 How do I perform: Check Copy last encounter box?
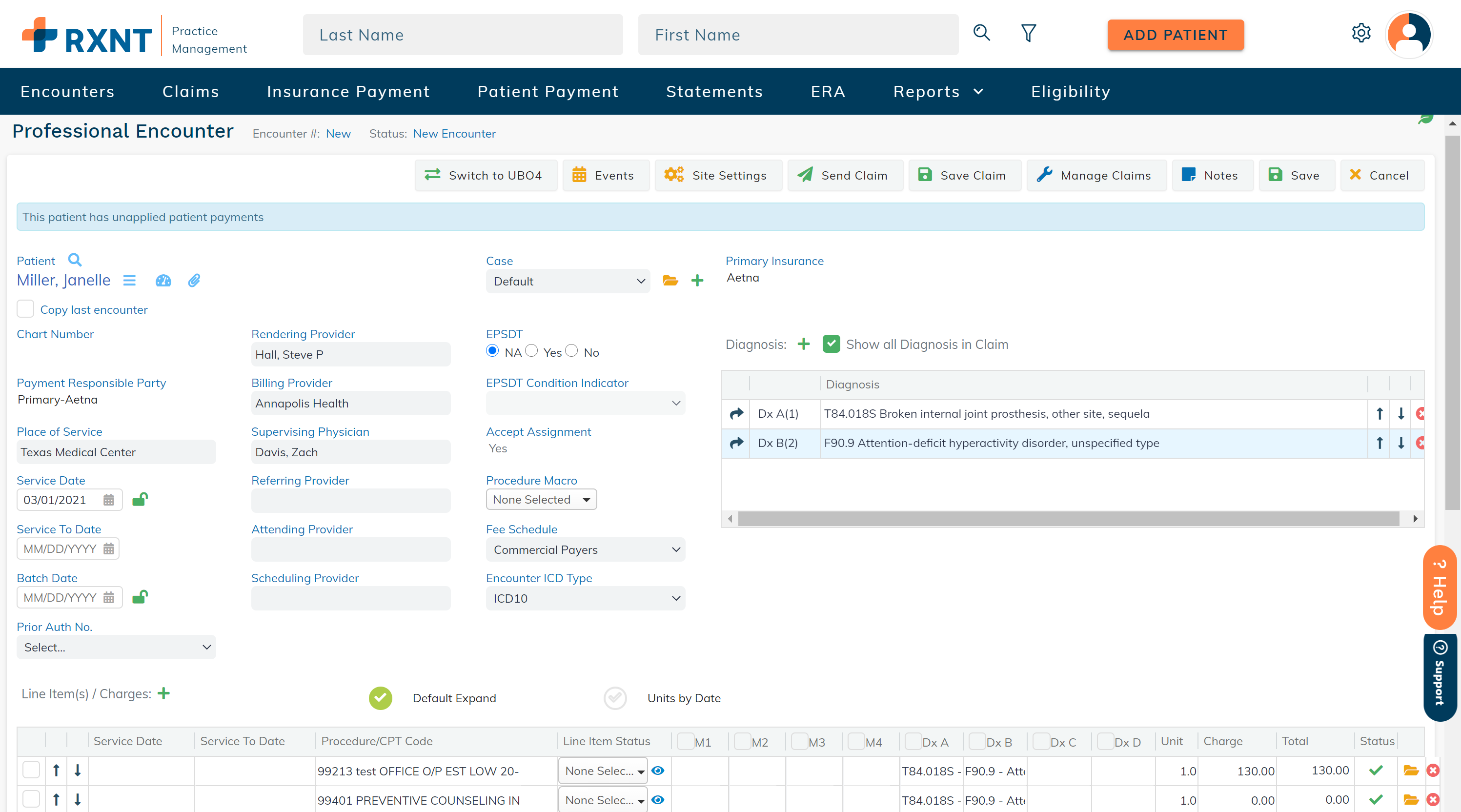pos(25,309)
